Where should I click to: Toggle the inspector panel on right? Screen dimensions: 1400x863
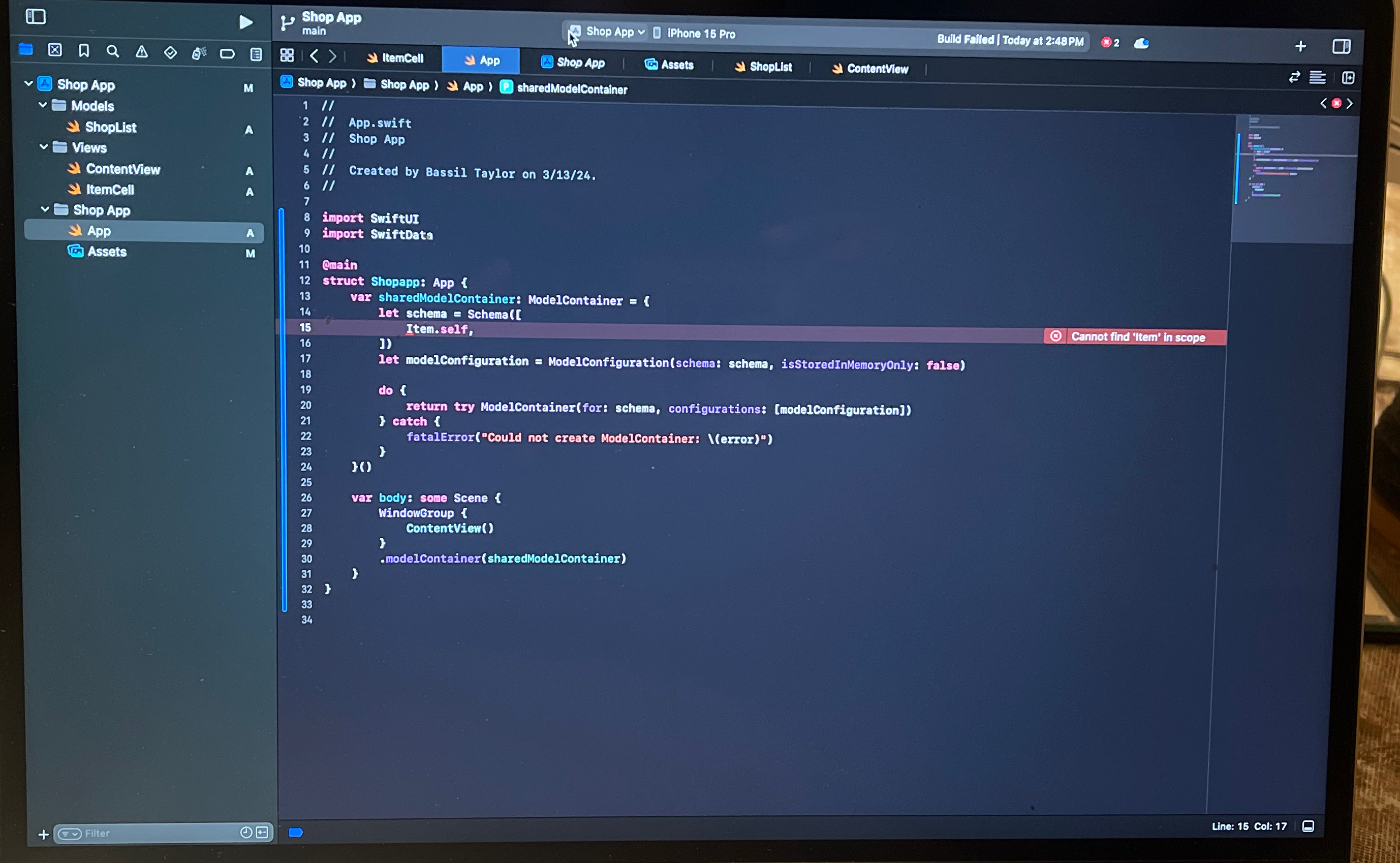[x=1341, y=46]
